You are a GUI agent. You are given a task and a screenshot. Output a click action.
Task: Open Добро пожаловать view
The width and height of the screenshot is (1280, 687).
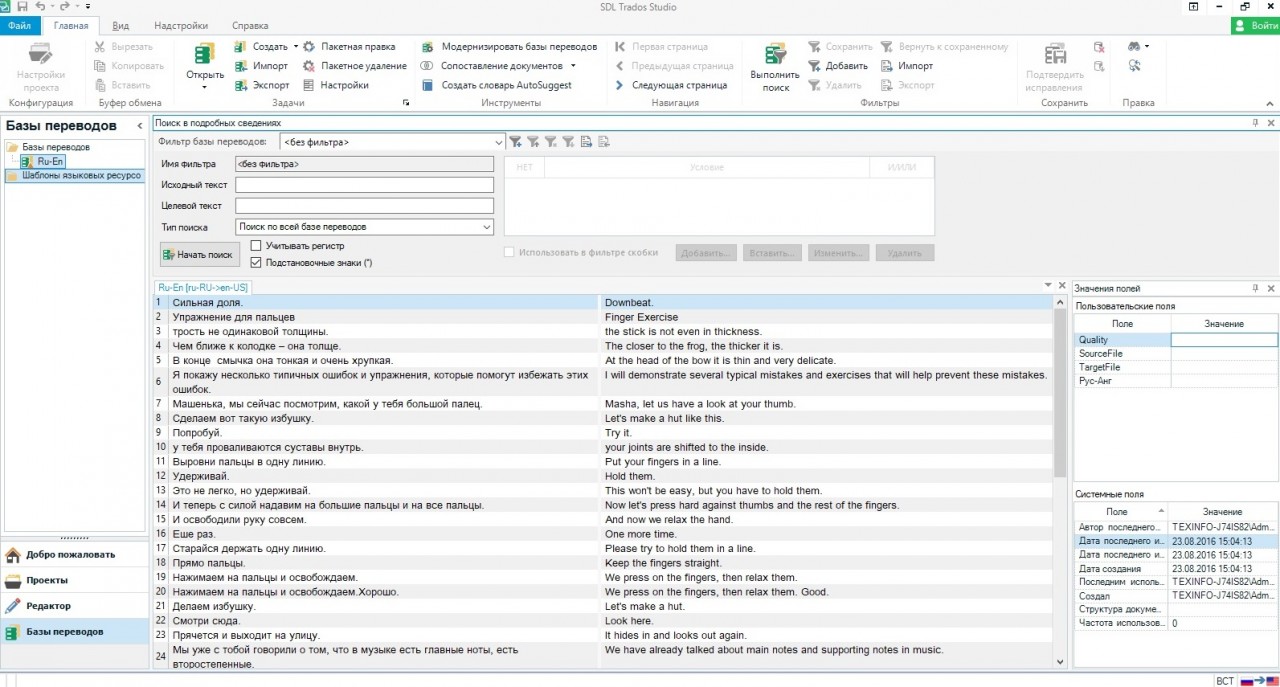(x=74, y=554)
